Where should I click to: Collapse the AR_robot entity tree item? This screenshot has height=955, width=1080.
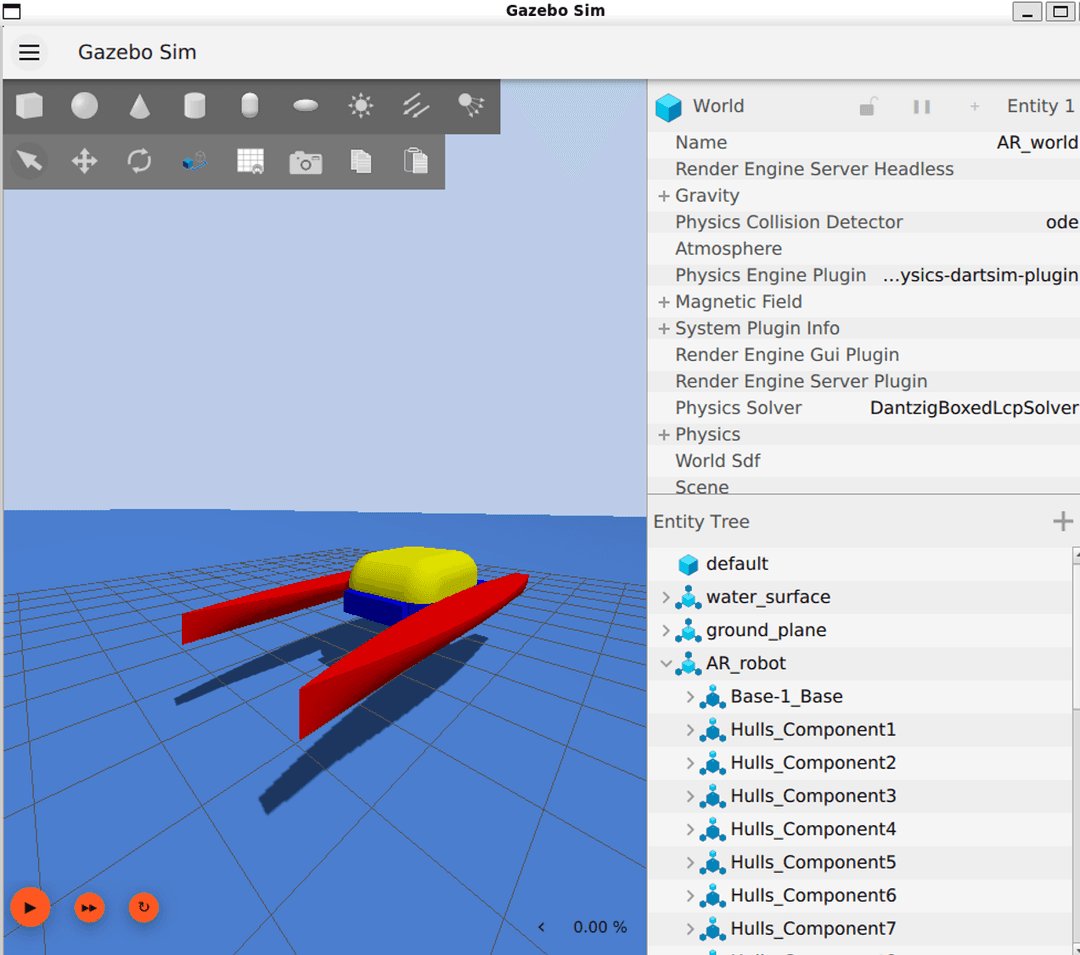pyautogui.click(x=666, y=663)
